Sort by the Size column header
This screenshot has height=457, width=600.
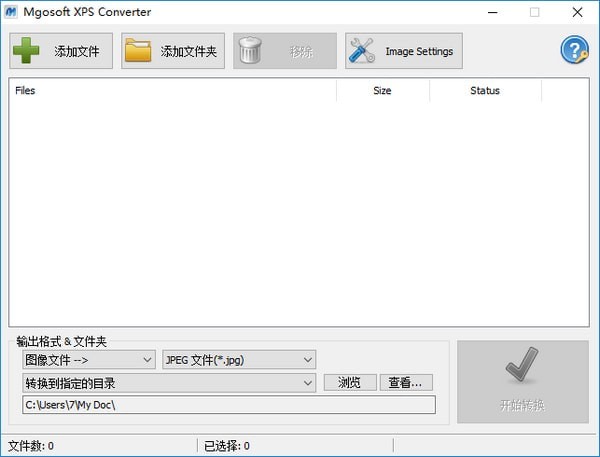[383, 91]
